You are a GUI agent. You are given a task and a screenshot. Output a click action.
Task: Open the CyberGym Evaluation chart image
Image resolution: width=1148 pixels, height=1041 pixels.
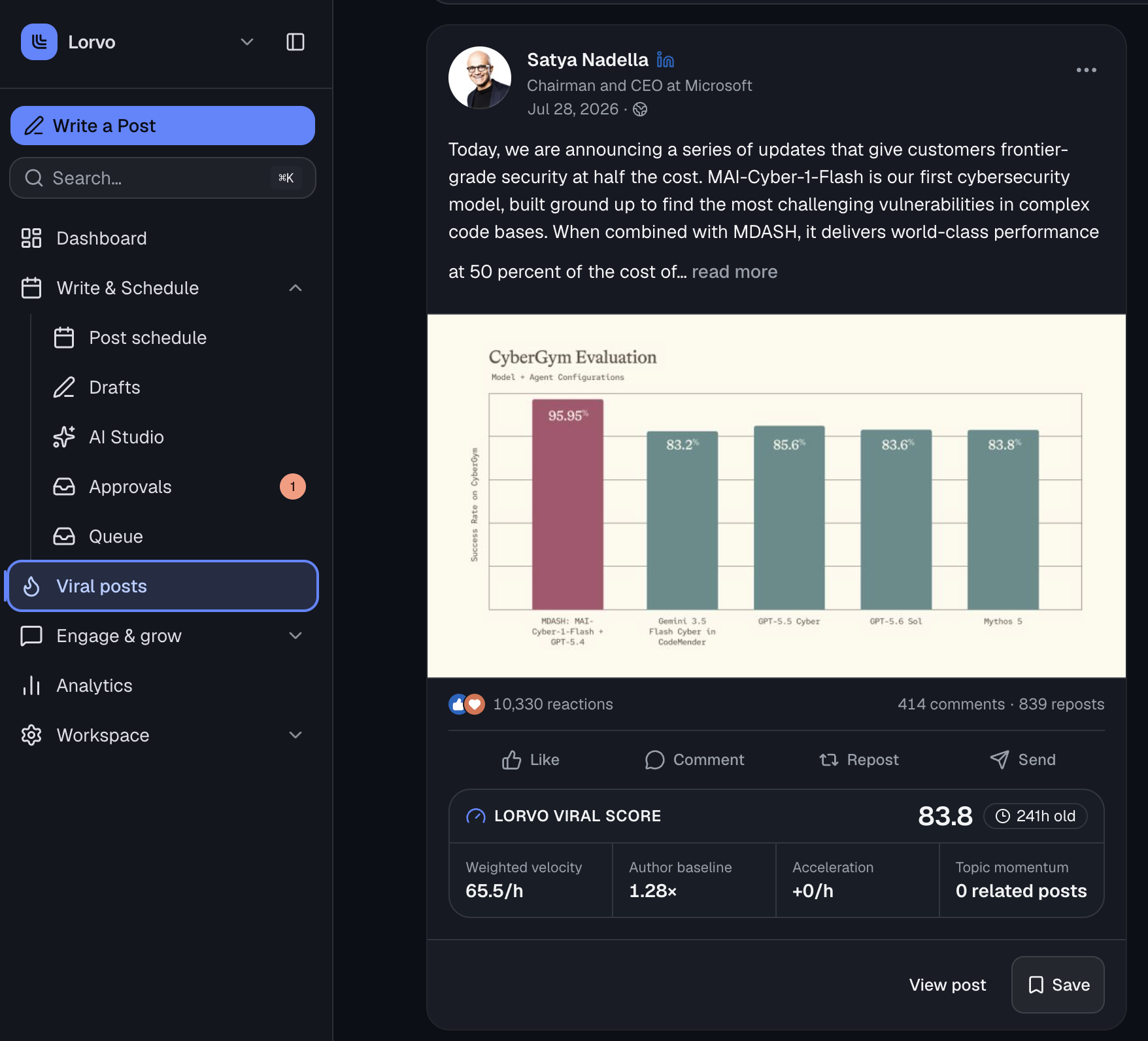[777, 496]
